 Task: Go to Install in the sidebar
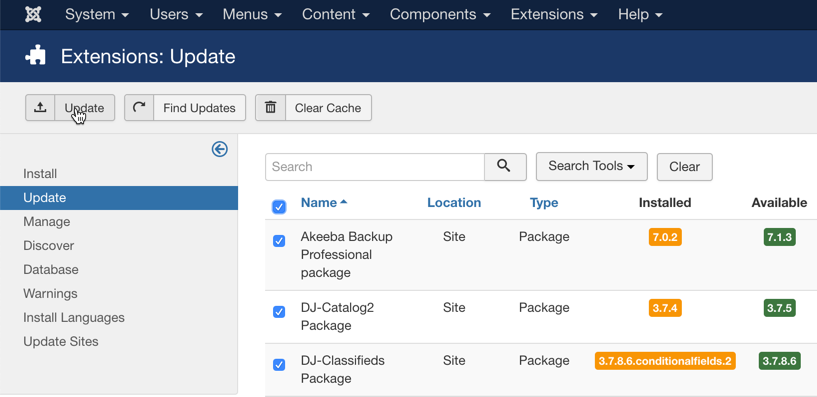[x=40, y=173]
